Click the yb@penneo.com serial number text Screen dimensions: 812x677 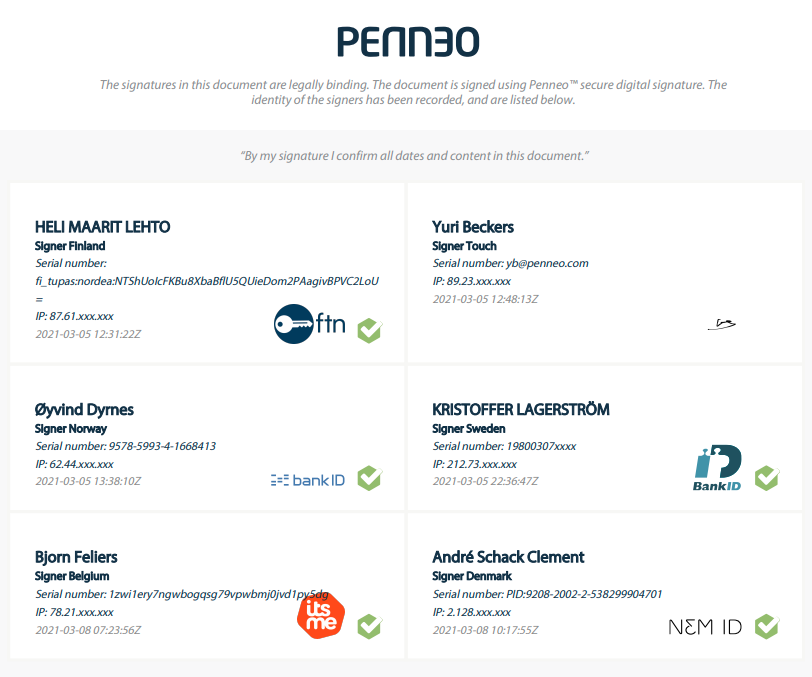(x=547, y=263)
